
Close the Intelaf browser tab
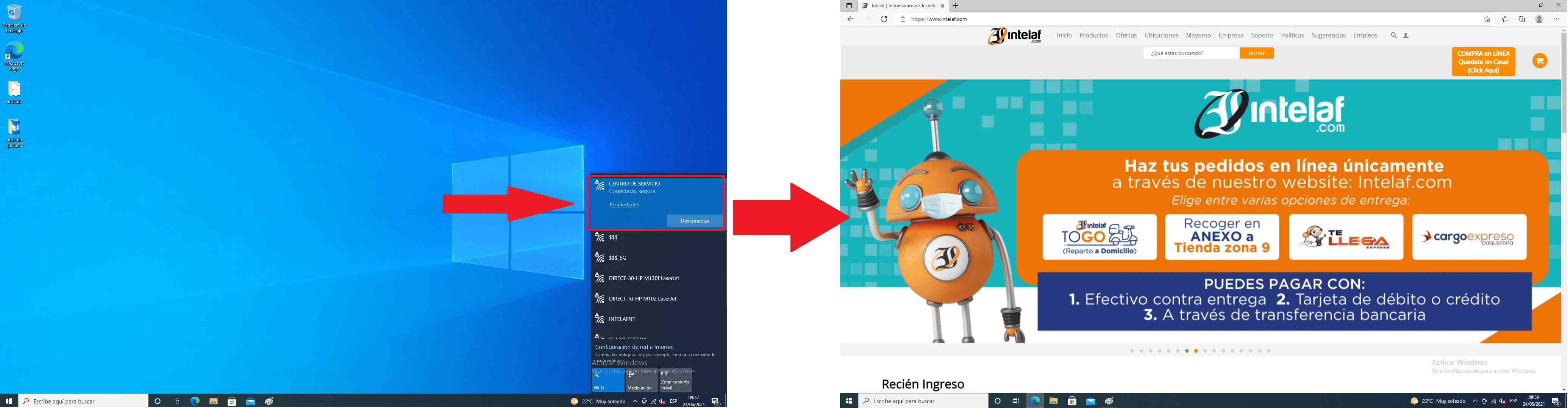[x=942, y=6]
